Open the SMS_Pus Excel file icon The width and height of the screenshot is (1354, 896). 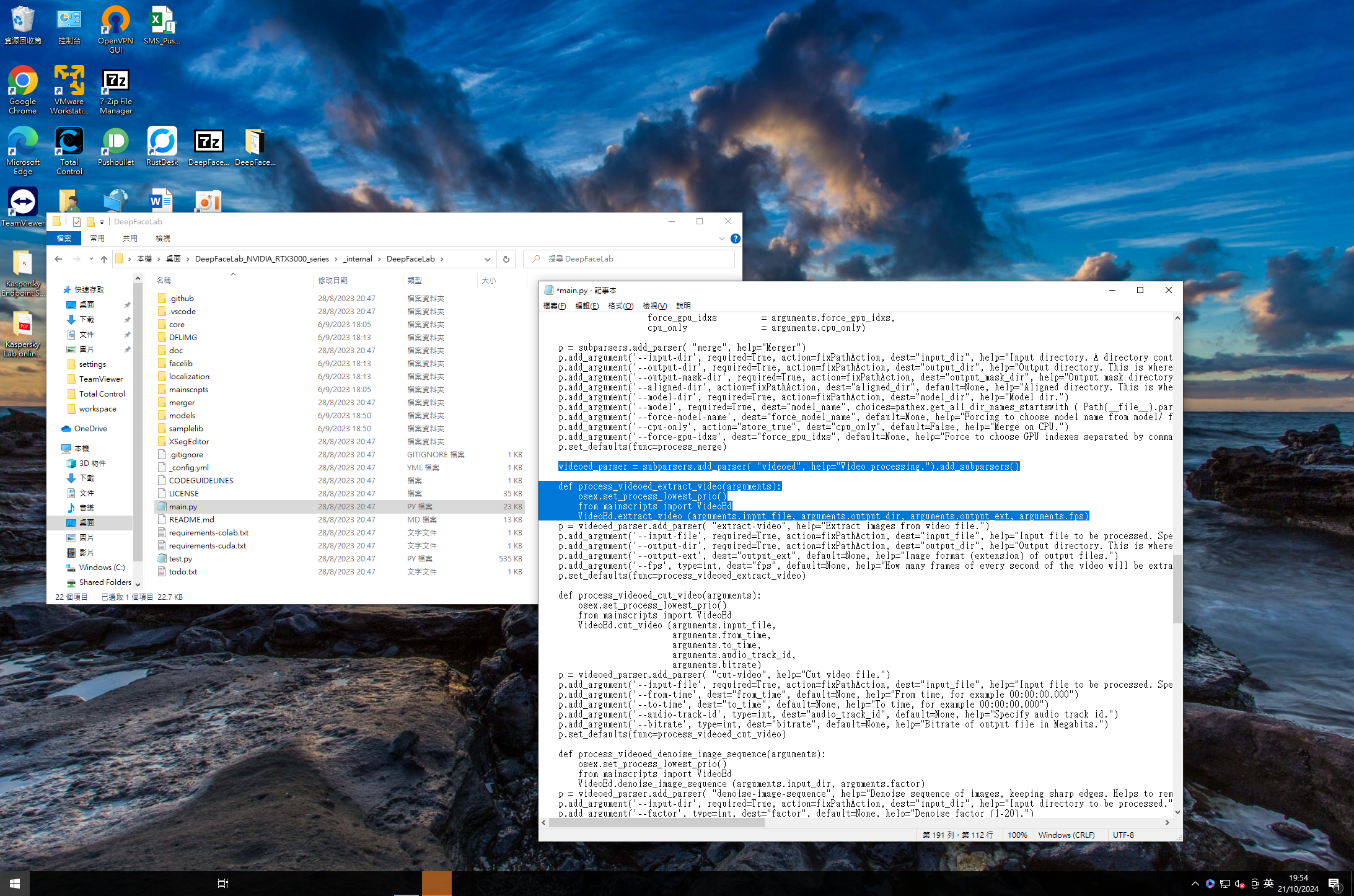(x=162, y=26)
